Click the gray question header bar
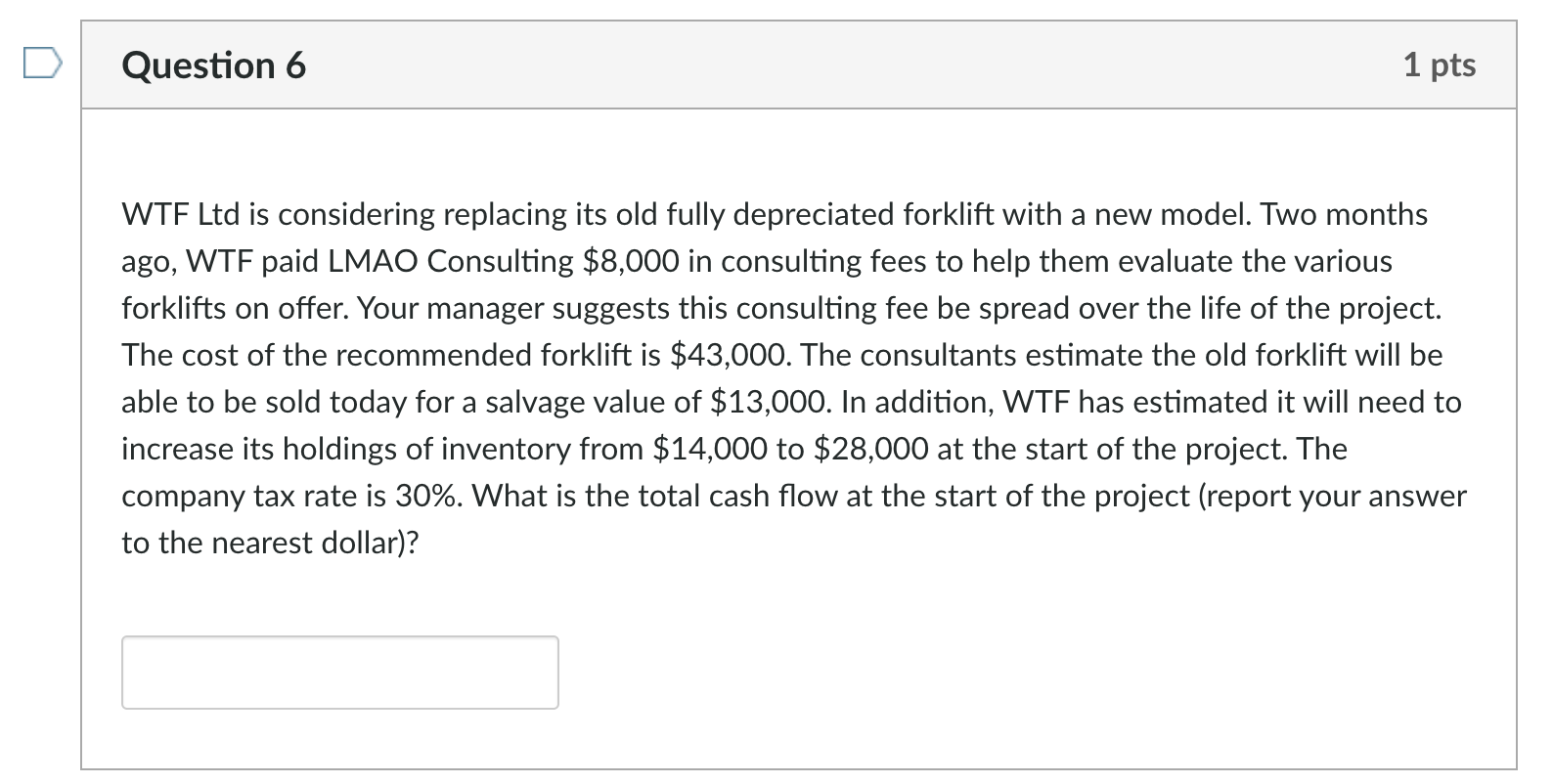The height and width of the screenshot is (784, 1553). pyautogui.click(x=782, y=65)
